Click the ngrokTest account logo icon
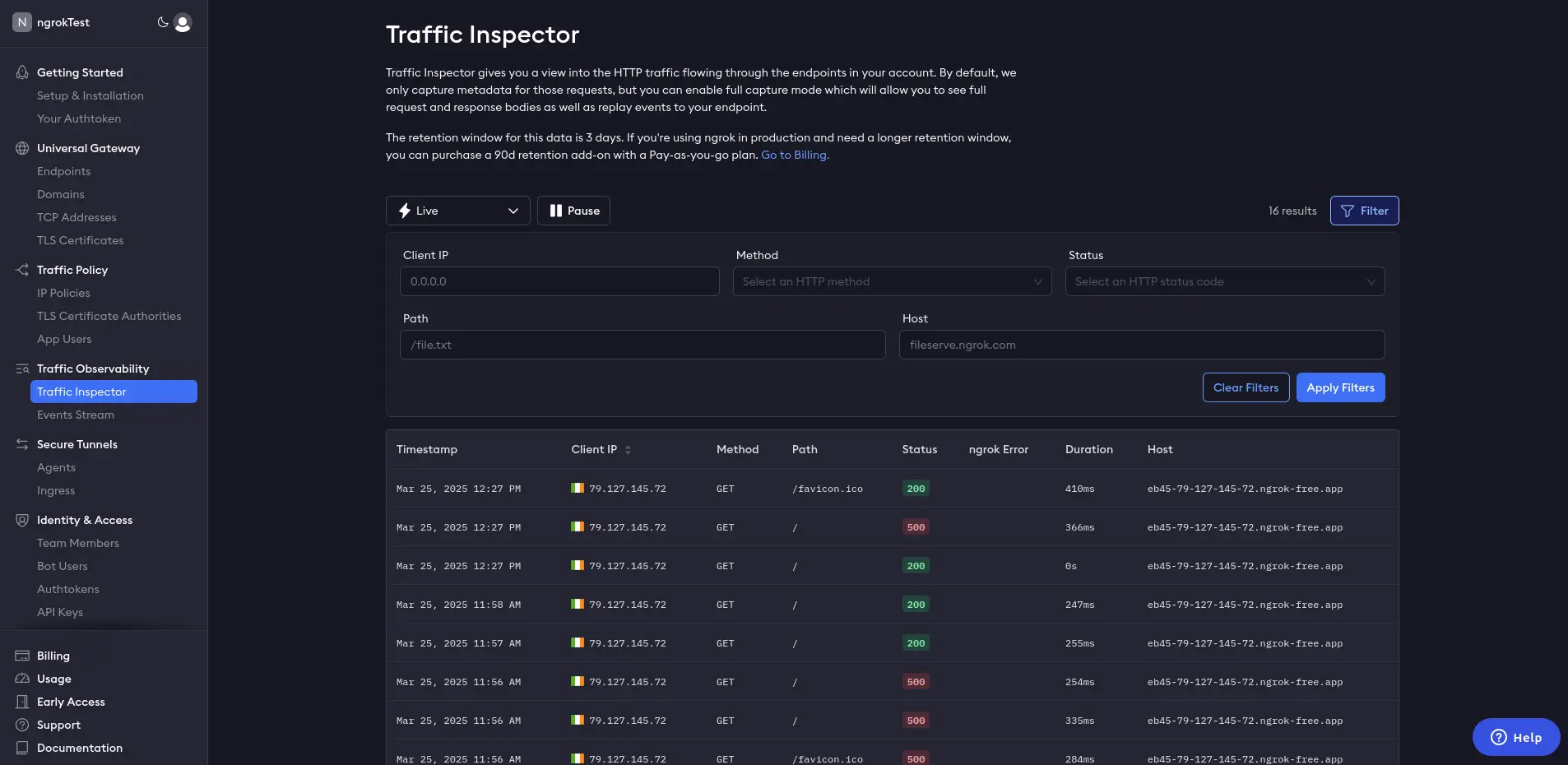This screenshot has height=765, width=1568. point(22,22)
